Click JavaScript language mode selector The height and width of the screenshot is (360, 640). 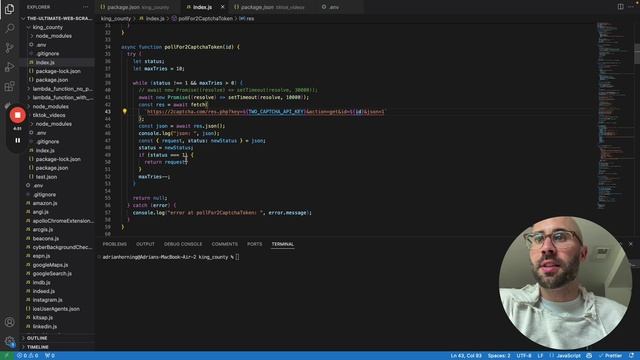coord(569,356)
